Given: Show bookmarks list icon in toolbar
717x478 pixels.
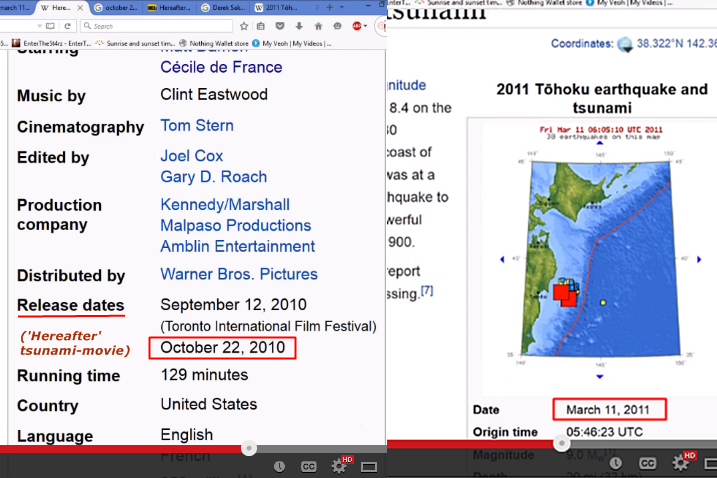Looking at the screenshot, I should point(261,26).
